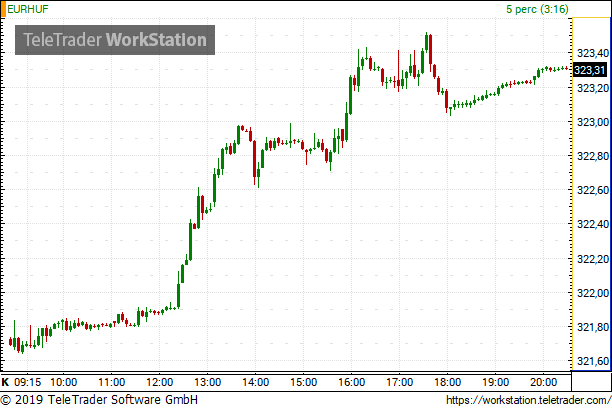Click the 321,60 price axis label
612x409 pixels.
coord(593,361)
